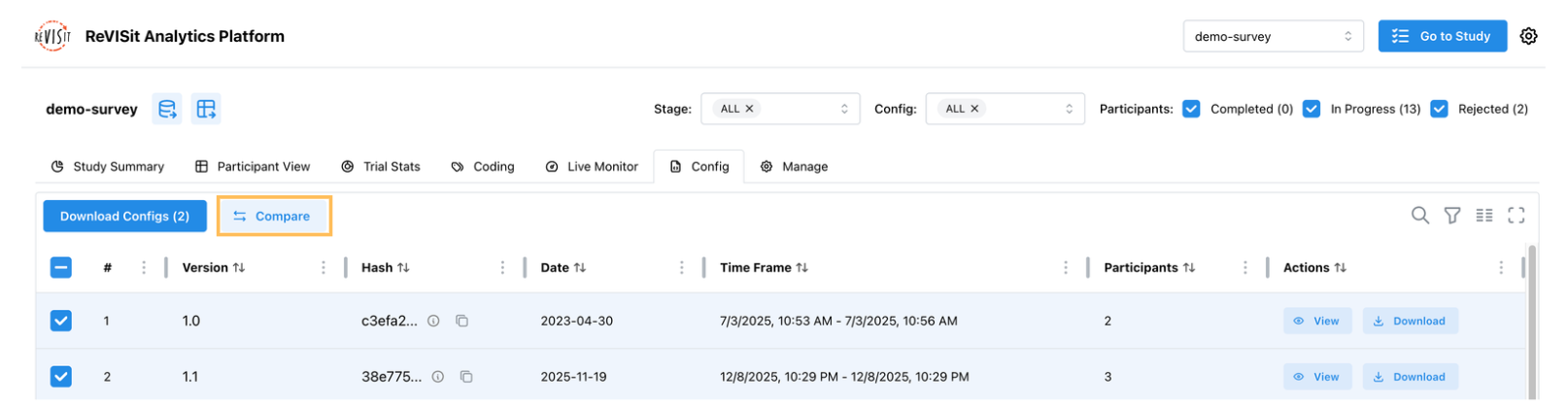Open the Participants column options menu
The height and width of the screenshot is (408, 1568).
[1244, 268]
